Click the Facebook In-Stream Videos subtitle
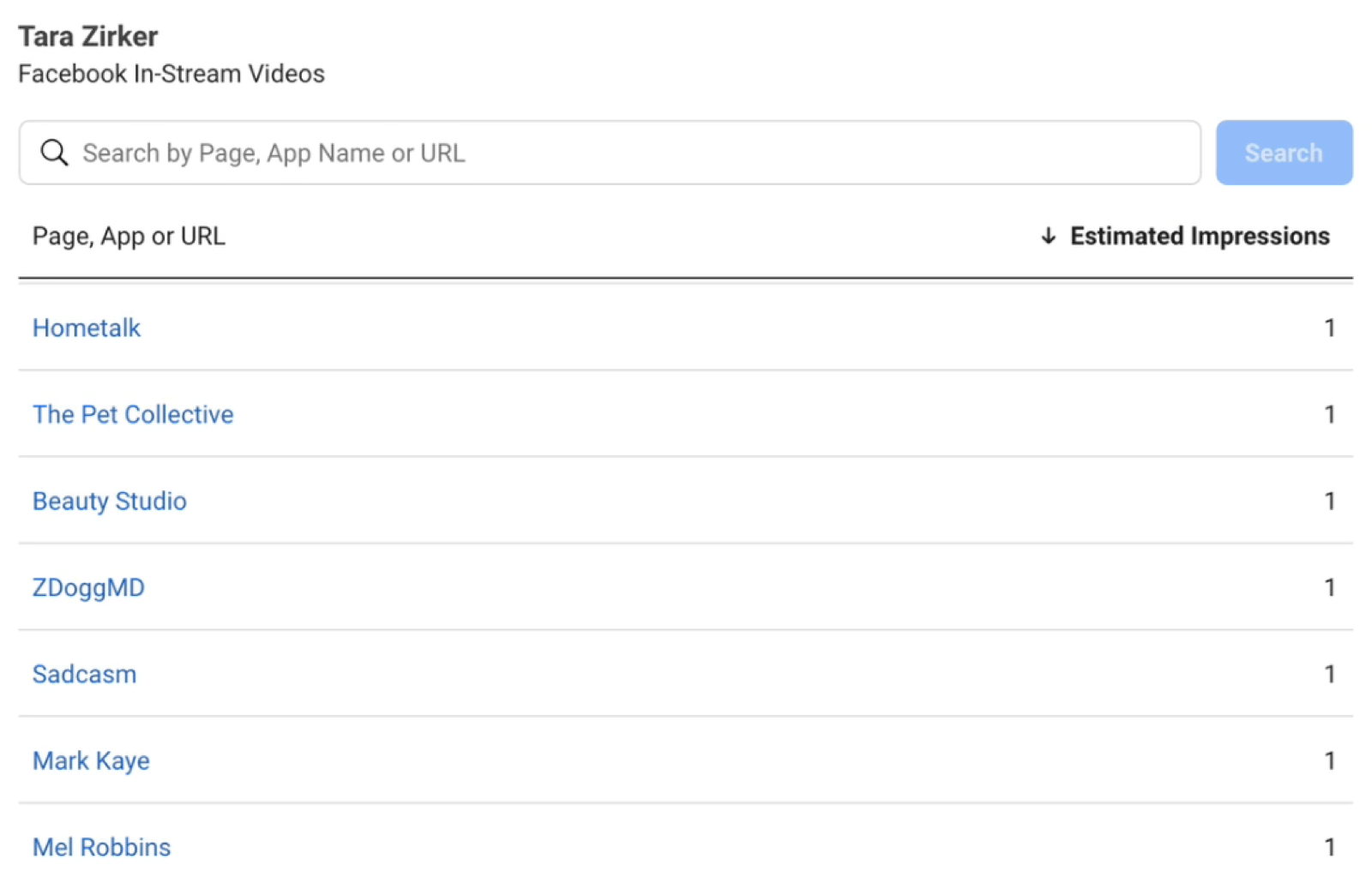This screenshot has width=1372, height=883. (171, 74)
